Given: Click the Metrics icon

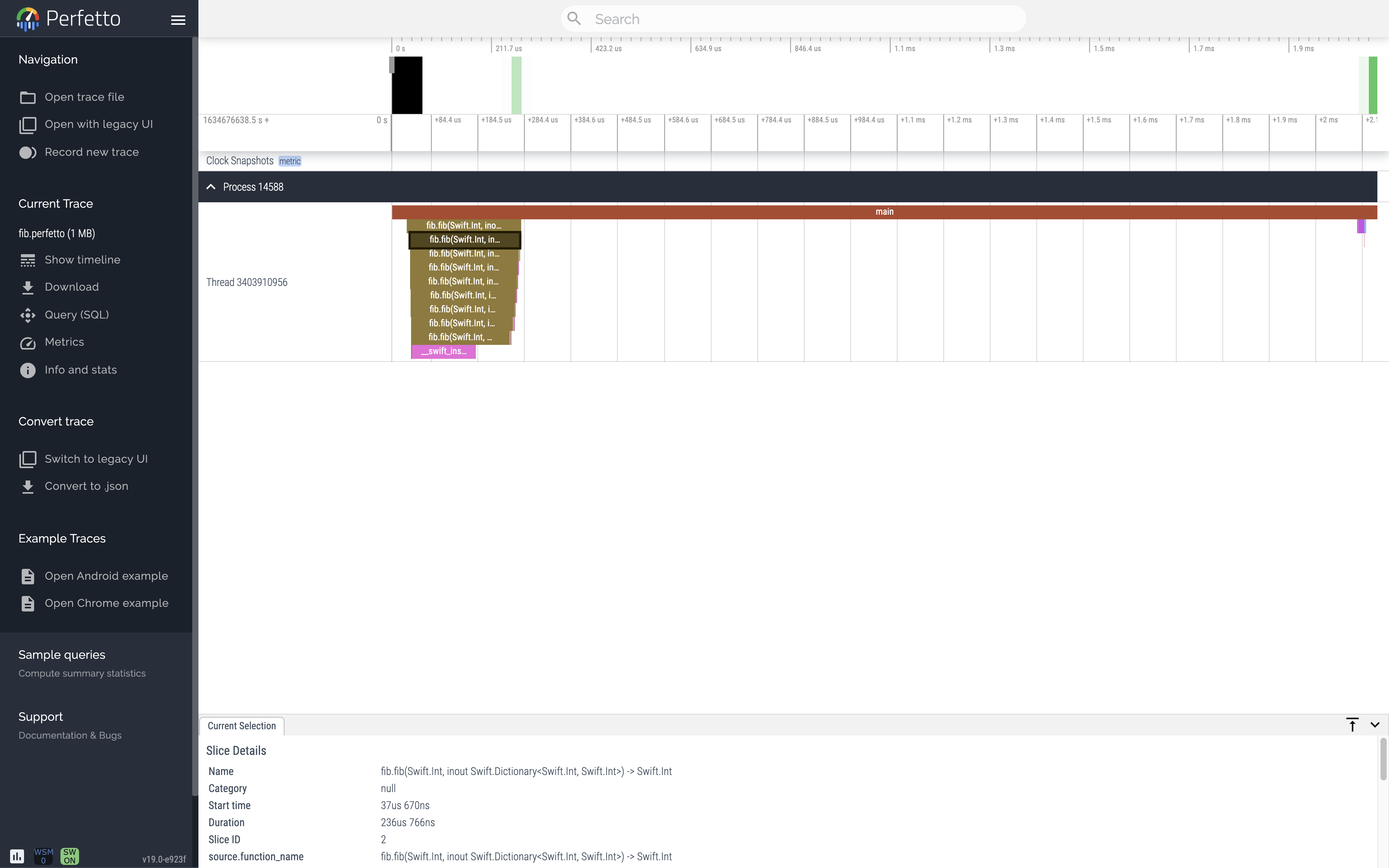Looking at the screenshot, I should coord(27,342).
